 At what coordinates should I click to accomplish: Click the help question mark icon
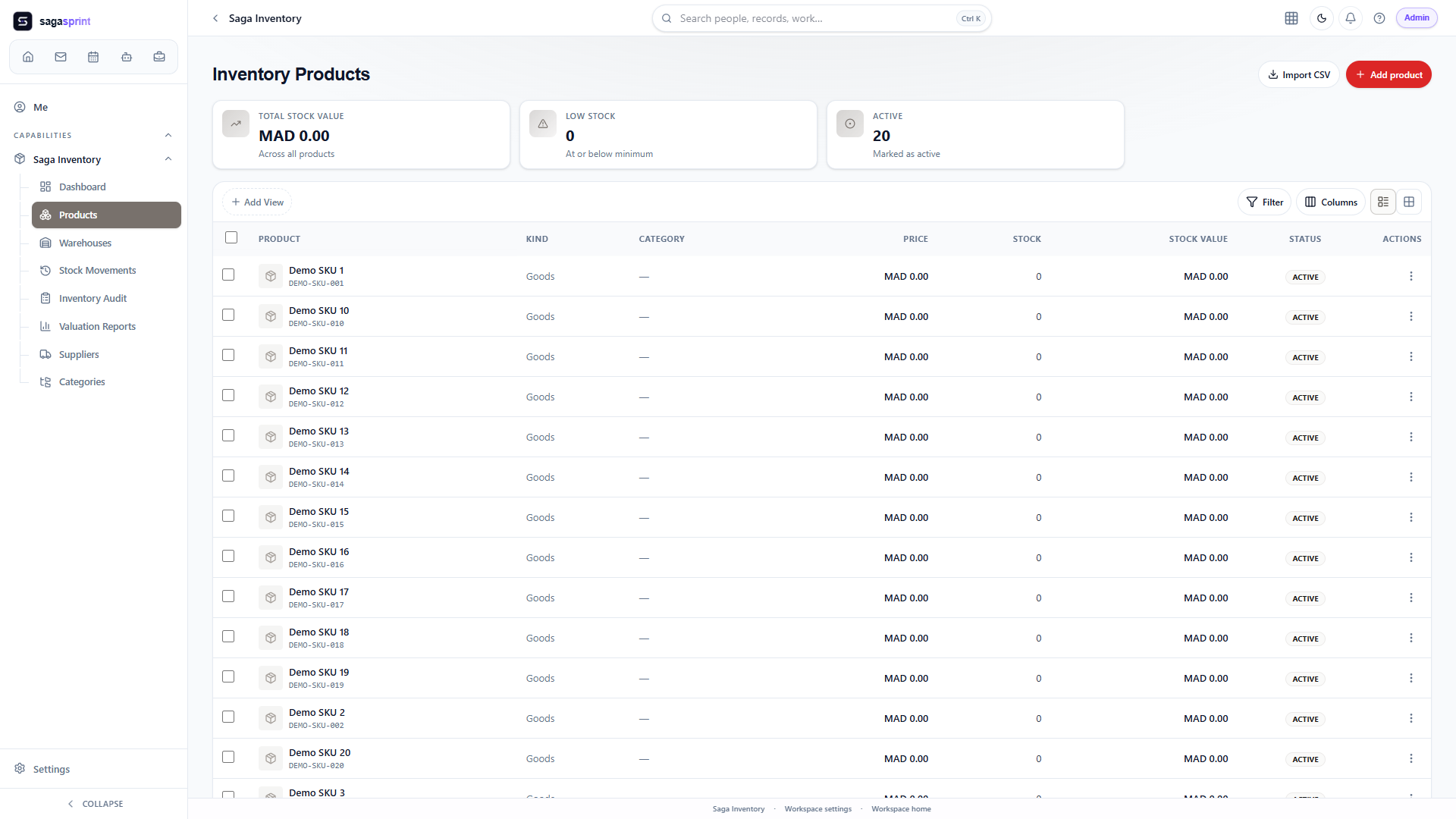1379,18
